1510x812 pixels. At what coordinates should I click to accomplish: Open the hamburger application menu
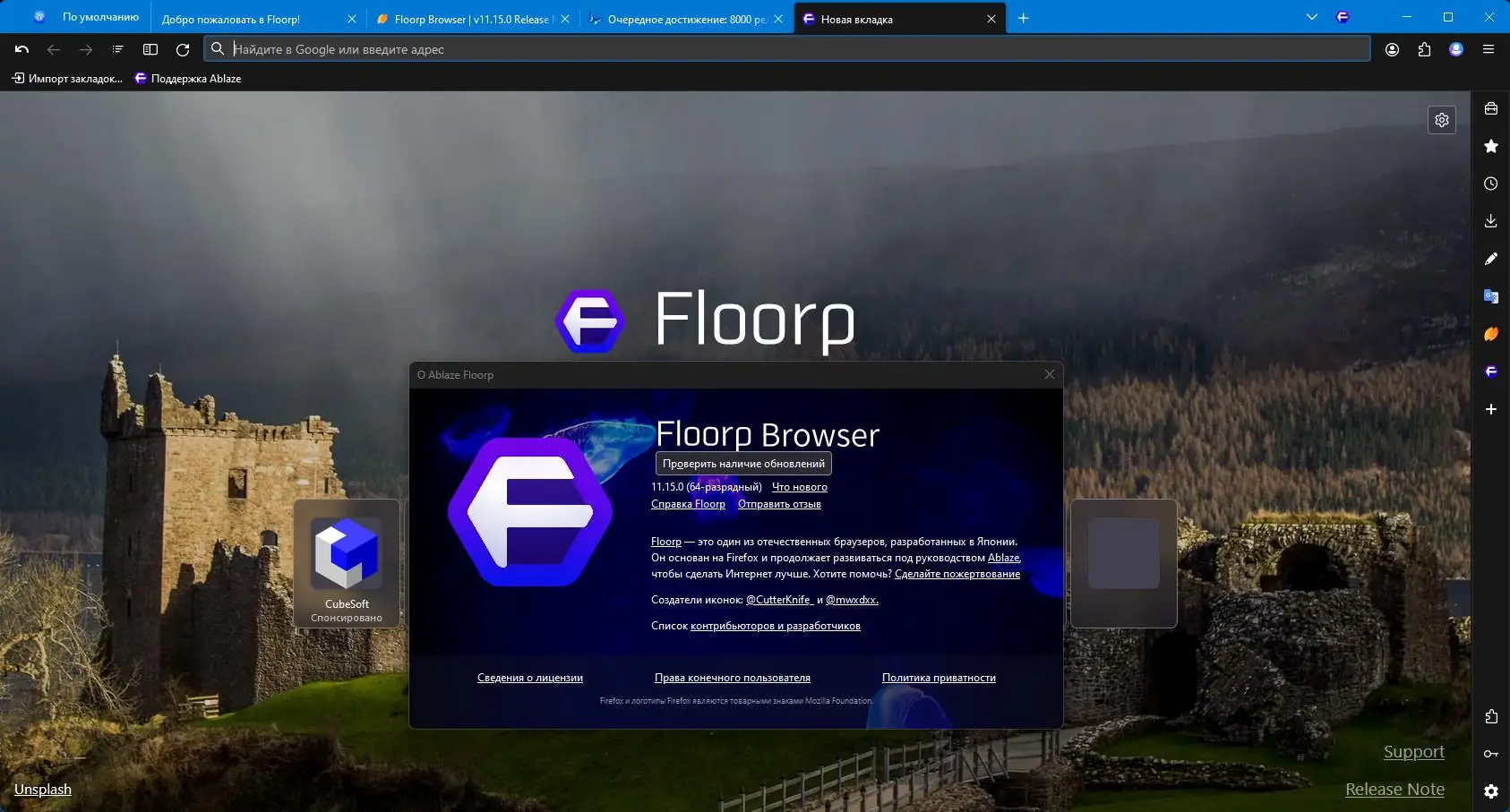tap(1489, 49)
